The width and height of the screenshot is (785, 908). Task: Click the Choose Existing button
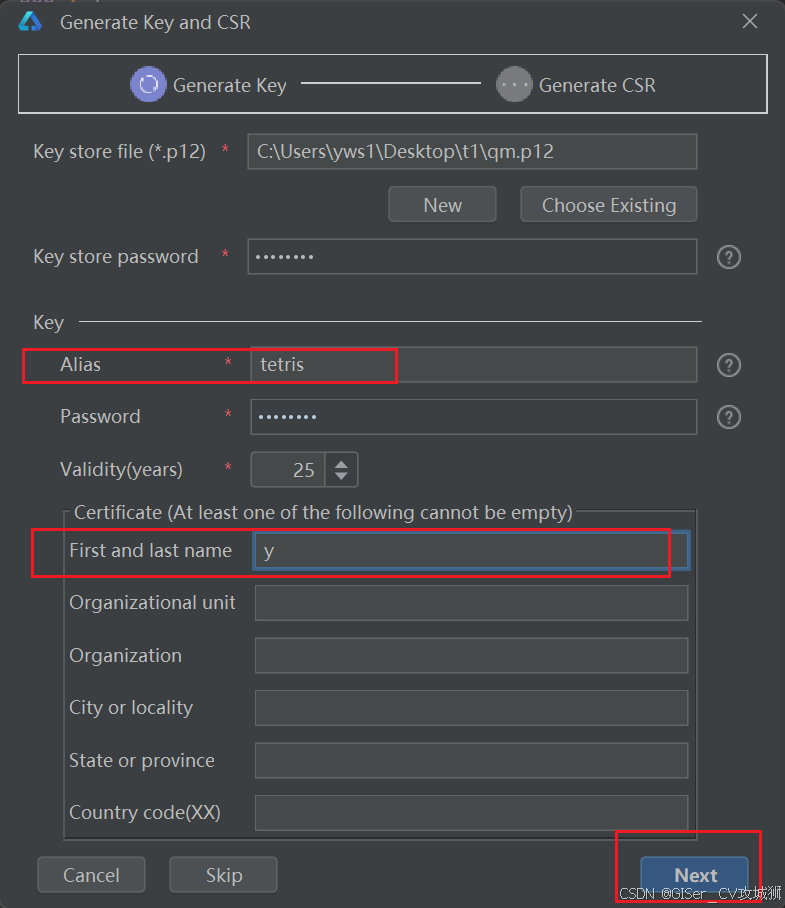coord(608,204)
